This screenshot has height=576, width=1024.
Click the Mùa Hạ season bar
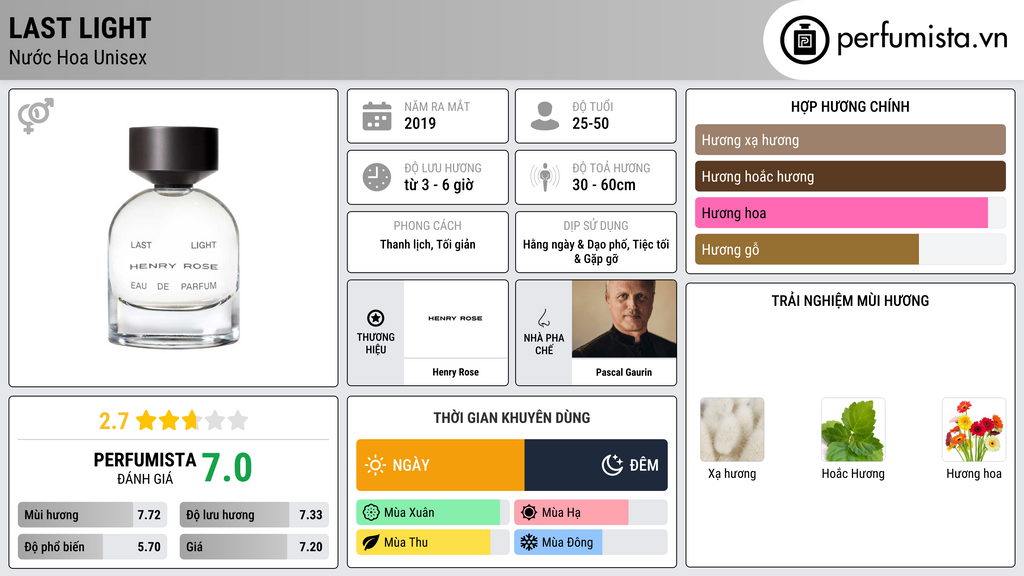591,513
